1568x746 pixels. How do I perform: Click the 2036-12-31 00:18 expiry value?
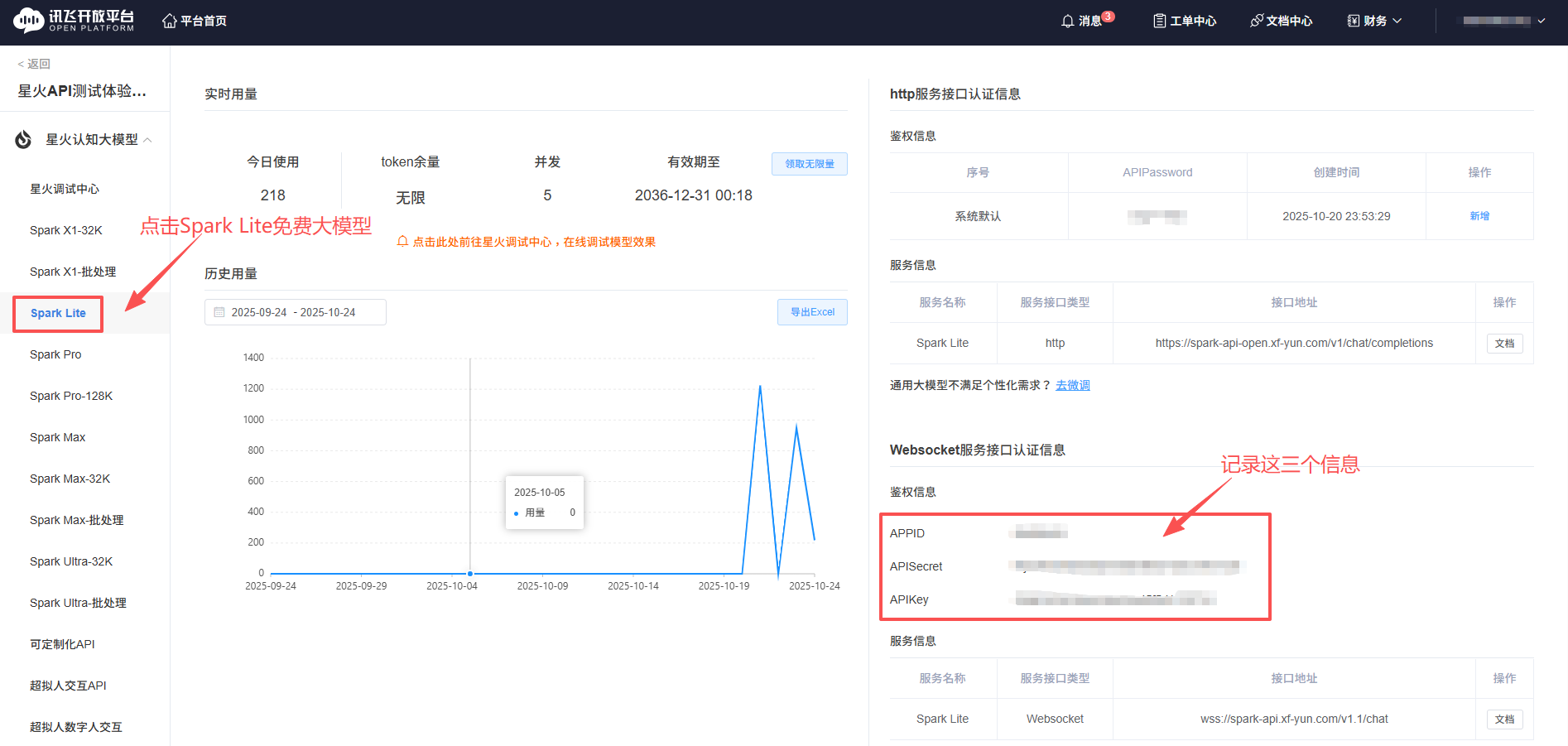coord(694,195)
